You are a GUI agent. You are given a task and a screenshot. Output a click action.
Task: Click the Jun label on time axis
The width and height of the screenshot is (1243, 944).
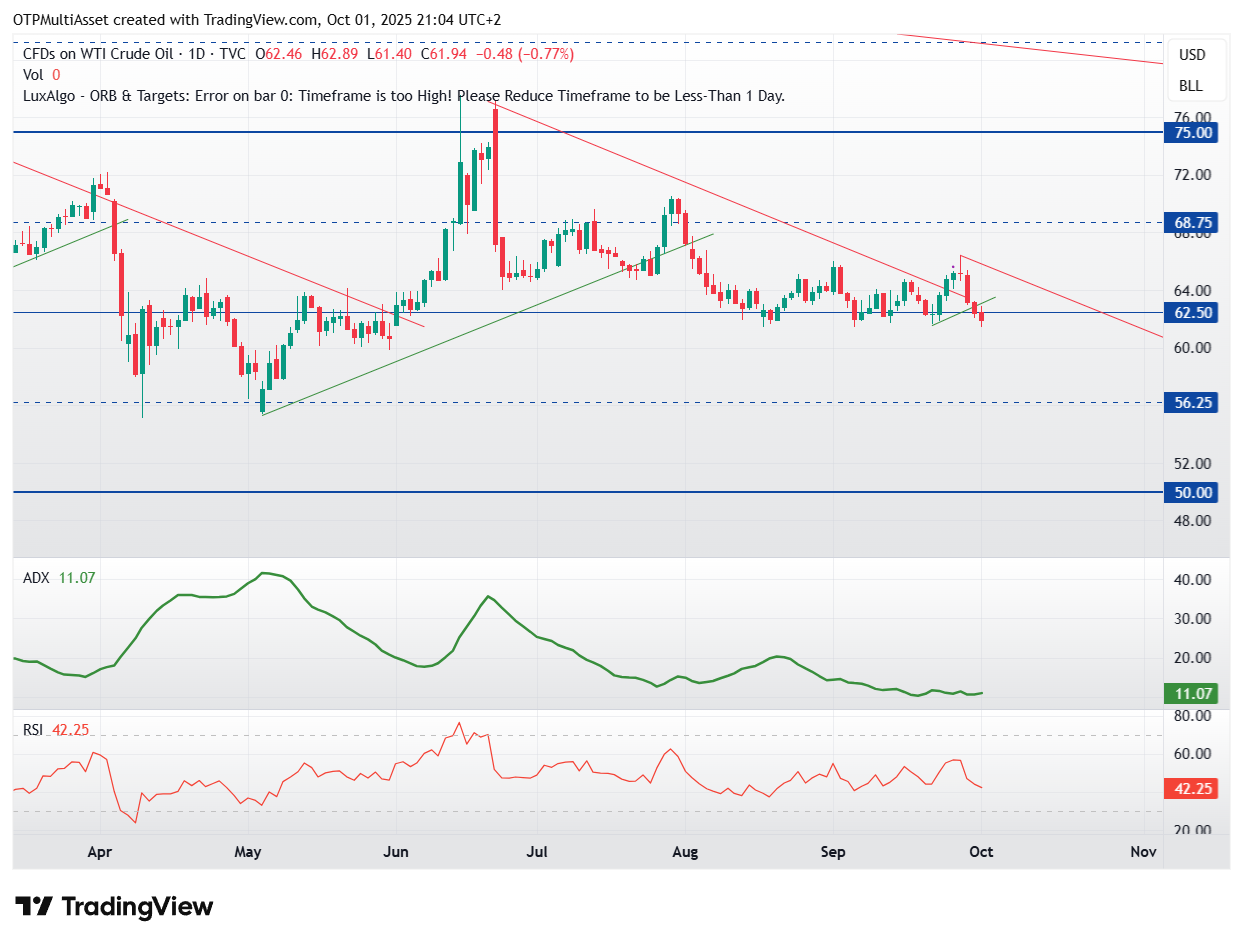pos(396,852)
